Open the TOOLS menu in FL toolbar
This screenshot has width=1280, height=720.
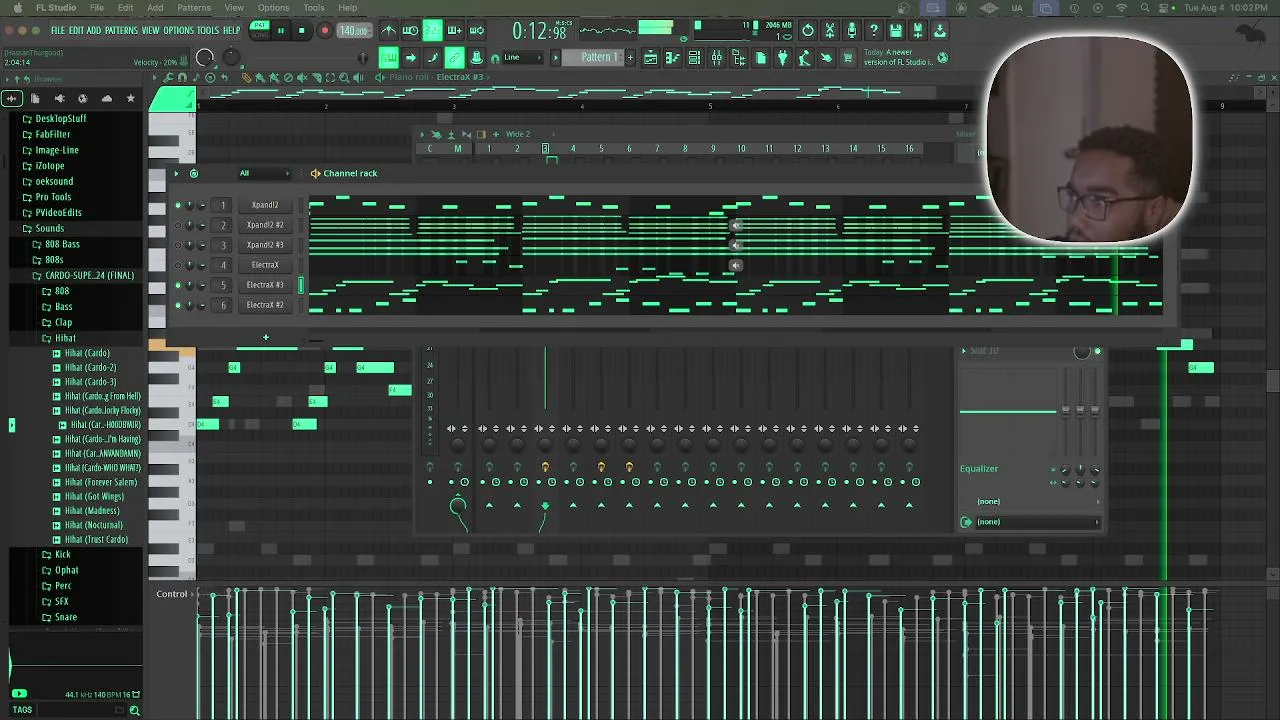coord(208,30)
